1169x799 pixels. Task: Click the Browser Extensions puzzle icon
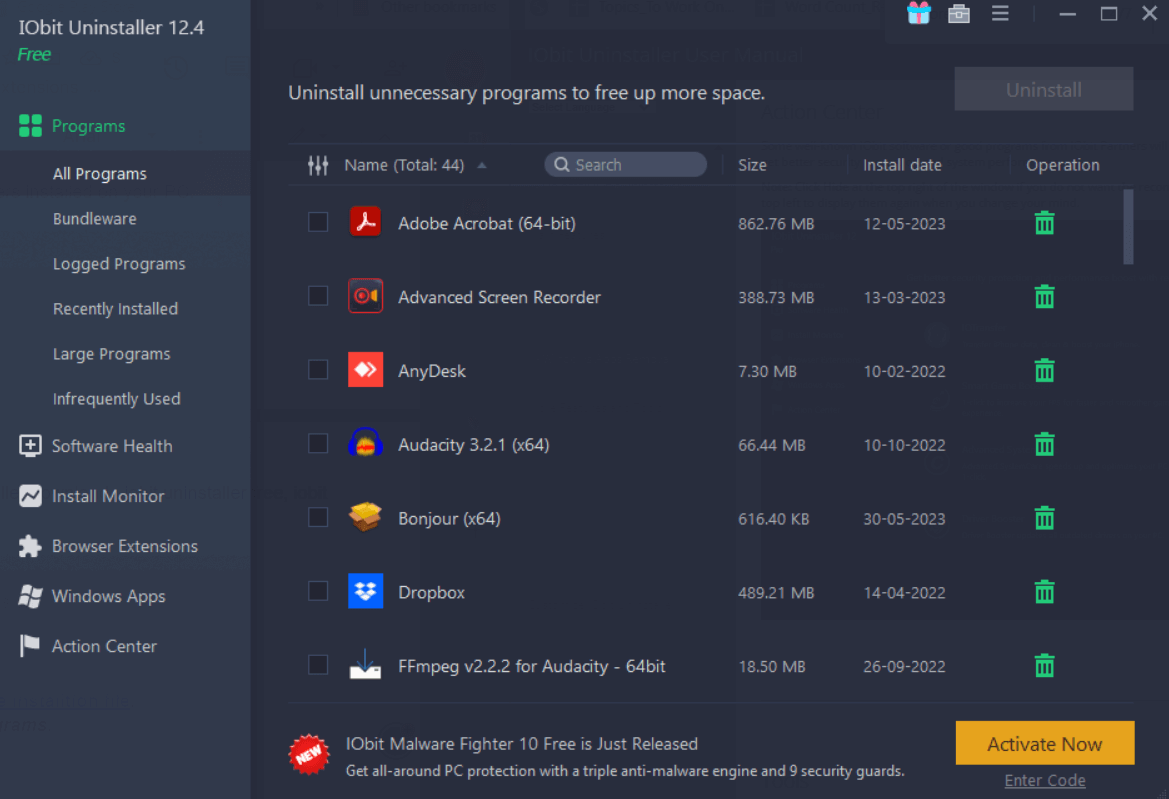coord(30,546)
